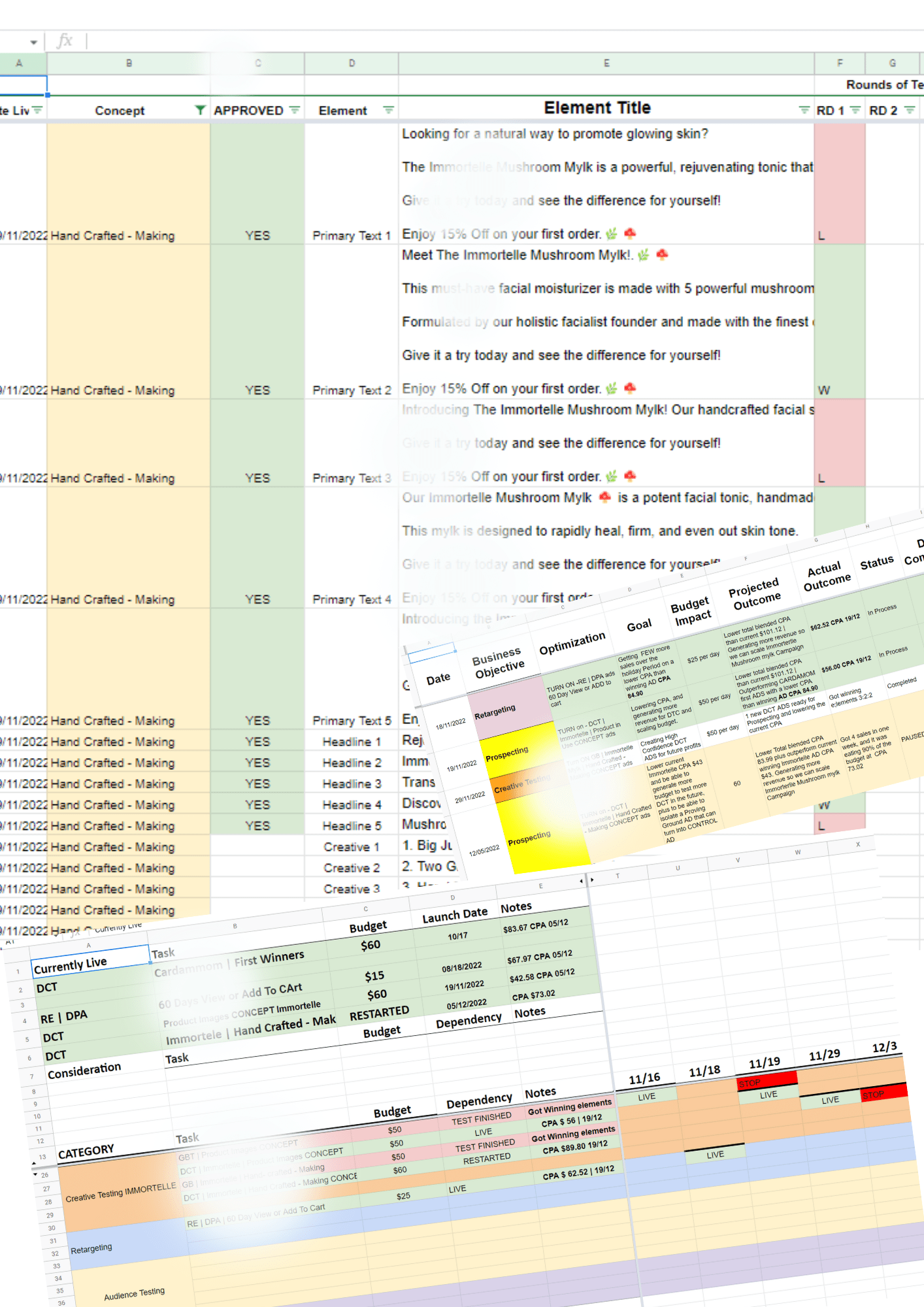This screenshot has height=1307, width=924.
Task: Select column E header
Action: (x=606, y=63)
